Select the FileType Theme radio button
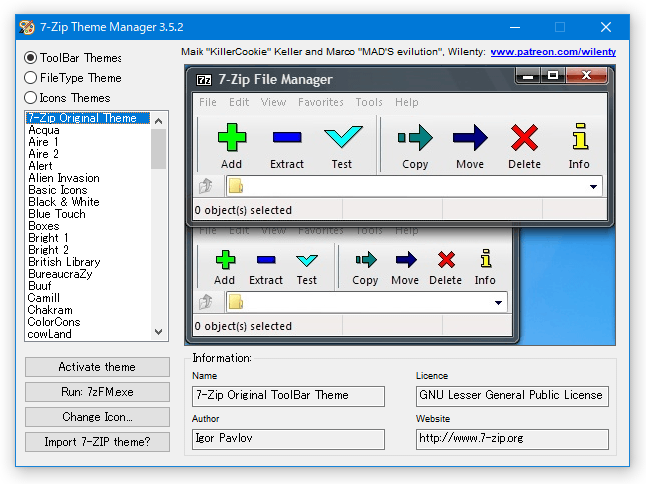This screenshot has height=484, width=646. point(30,77)
